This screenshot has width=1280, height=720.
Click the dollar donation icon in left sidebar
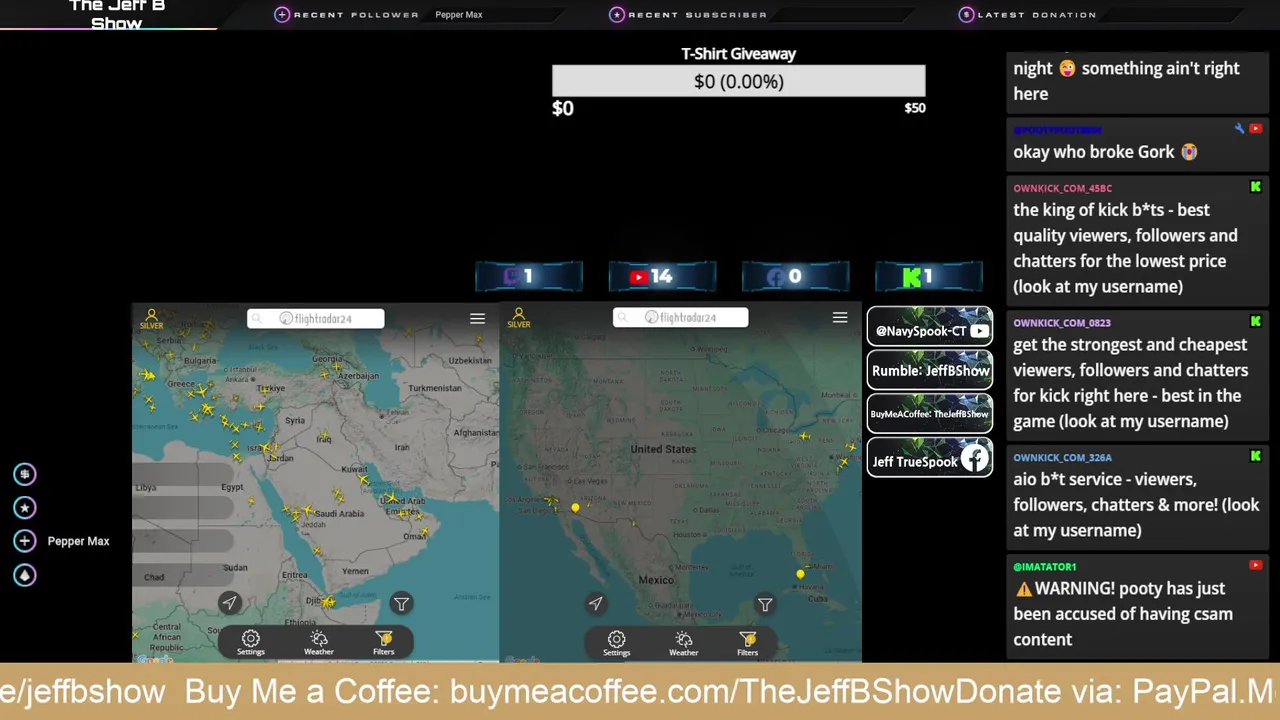pos(25,474)
